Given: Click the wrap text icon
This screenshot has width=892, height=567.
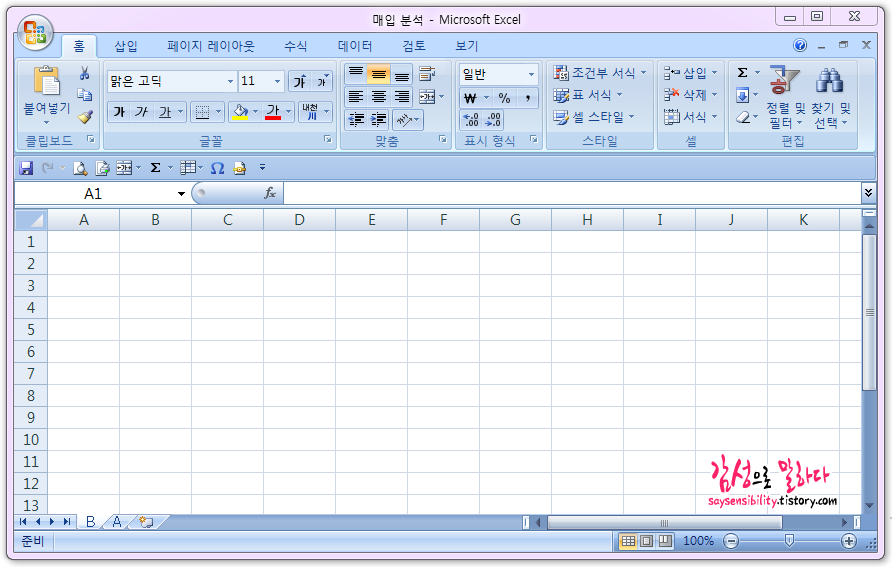Looking at the screenshot, I should (x=427, y=73).
